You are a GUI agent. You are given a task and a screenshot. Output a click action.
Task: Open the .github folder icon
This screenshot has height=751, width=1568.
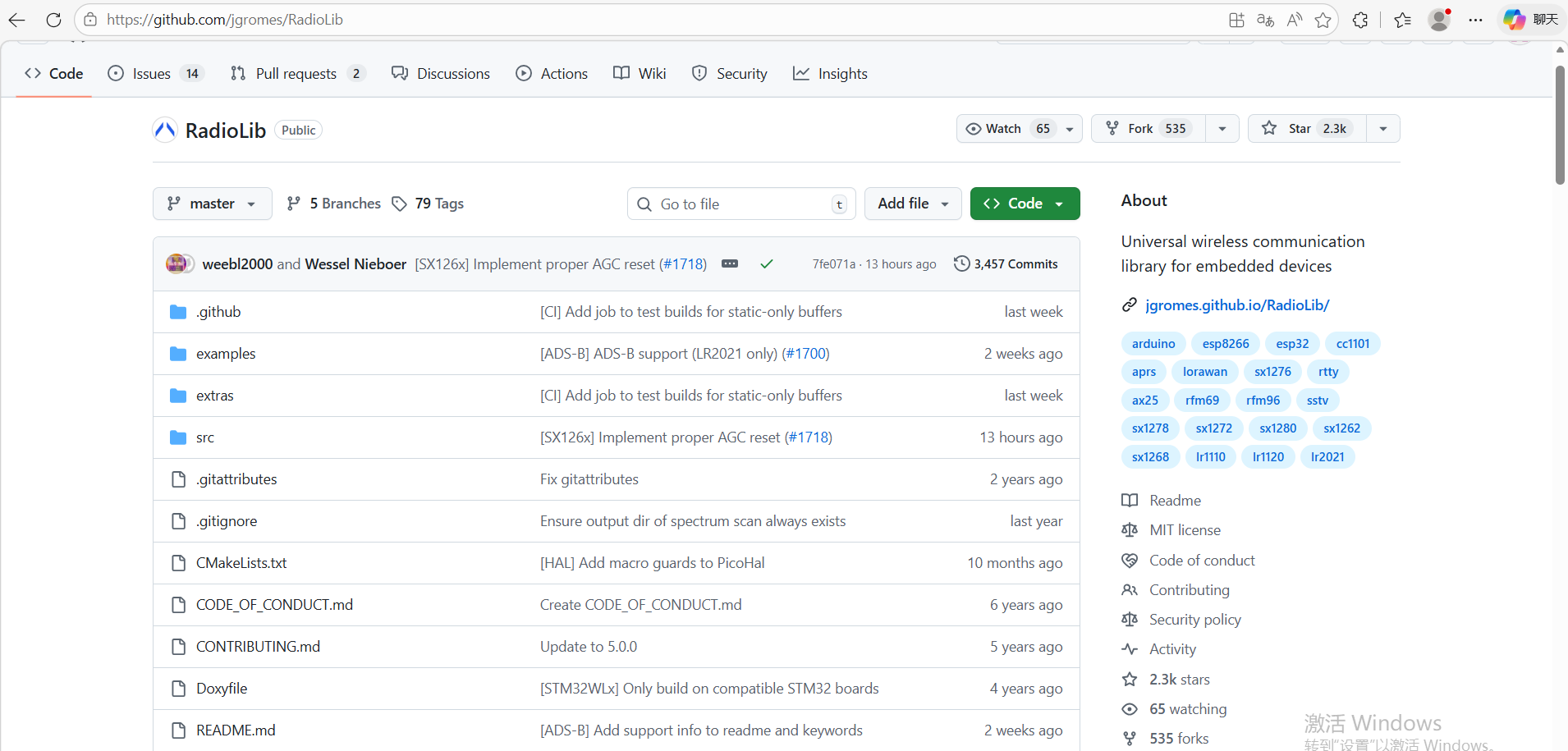tap(178, 312)
